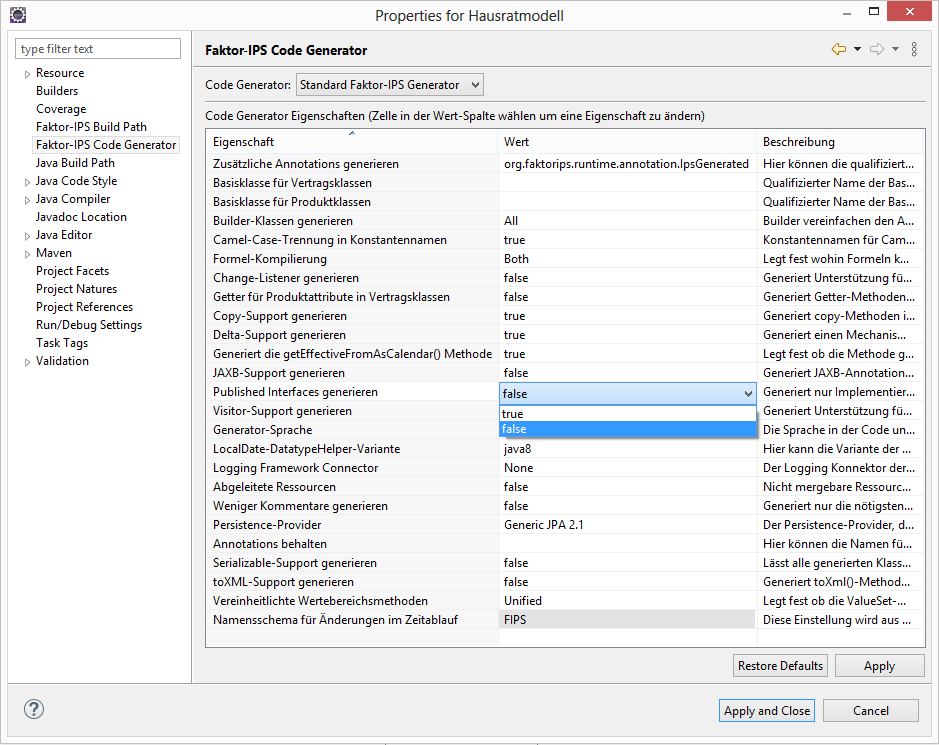939x745 pixels.
Task: Click the help question mark icon
Action: pos(34,709)
